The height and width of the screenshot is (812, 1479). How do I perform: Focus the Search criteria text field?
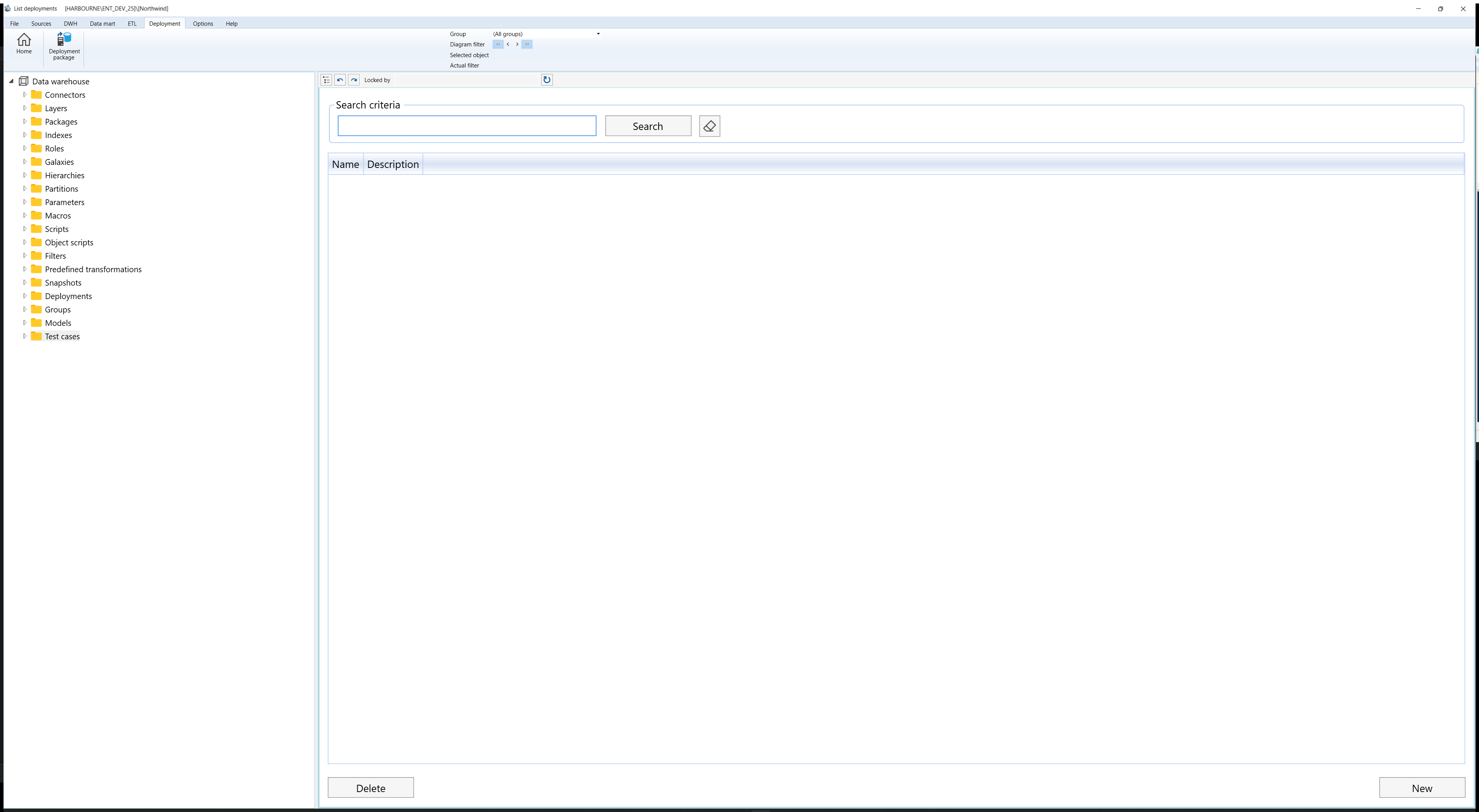[x=466, y=127]
